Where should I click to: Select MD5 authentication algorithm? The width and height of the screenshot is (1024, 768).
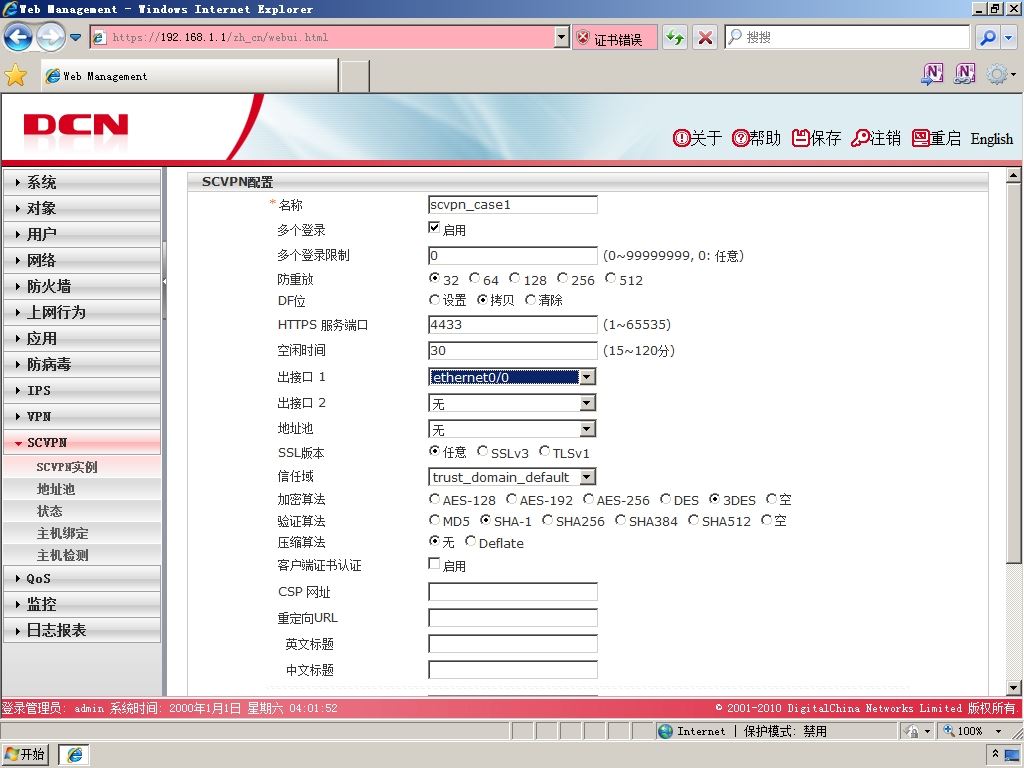434,519
